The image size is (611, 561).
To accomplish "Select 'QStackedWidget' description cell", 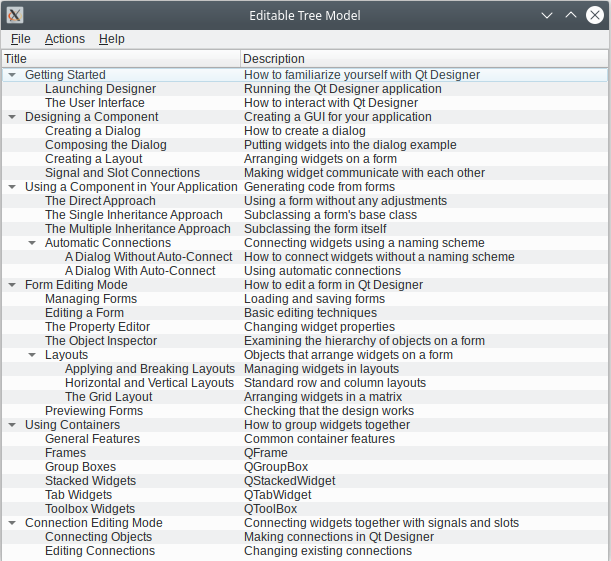I will pyautogui.click(x=289, y=481).
